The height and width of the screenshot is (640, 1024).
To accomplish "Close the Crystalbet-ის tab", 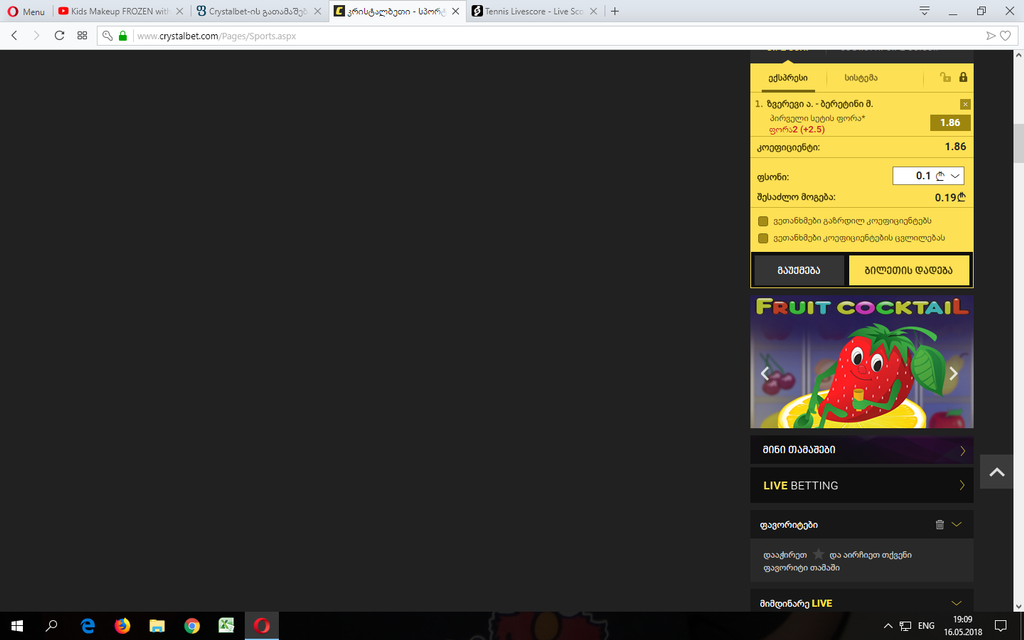I will point(317,11).
